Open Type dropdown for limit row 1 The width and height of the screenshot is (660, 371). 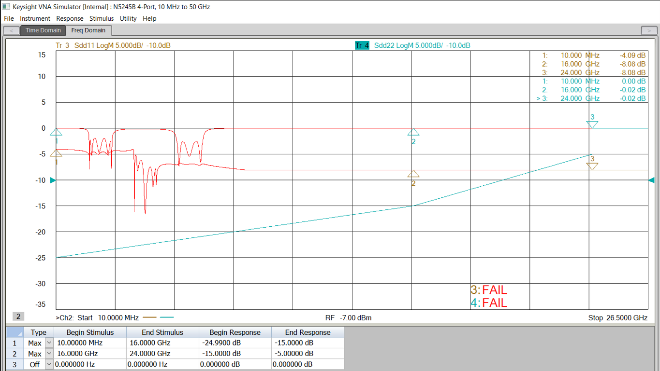(x=49, y=343)
